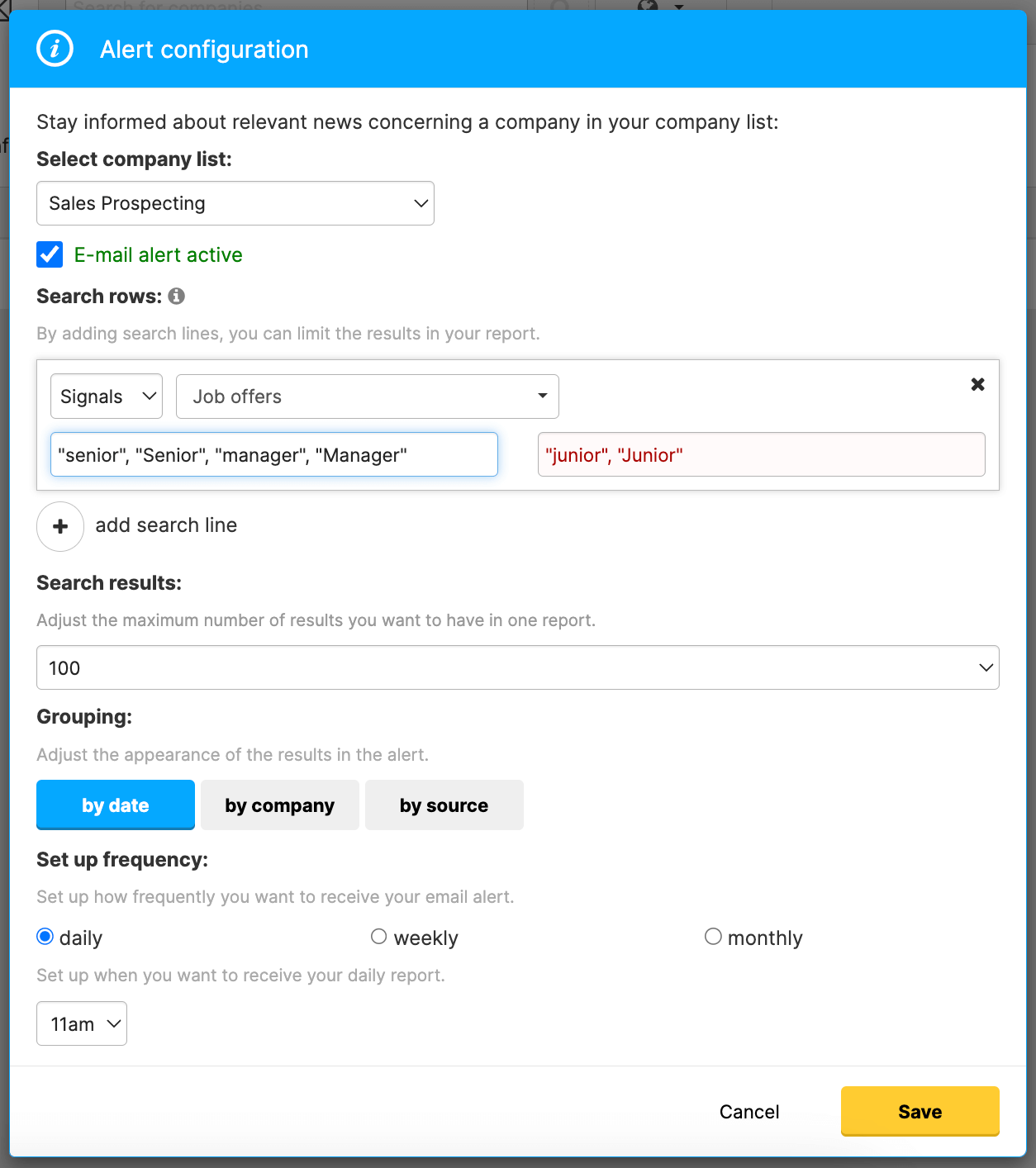
Task: Click the senior manager keywords input field
Action: [273, 454]
